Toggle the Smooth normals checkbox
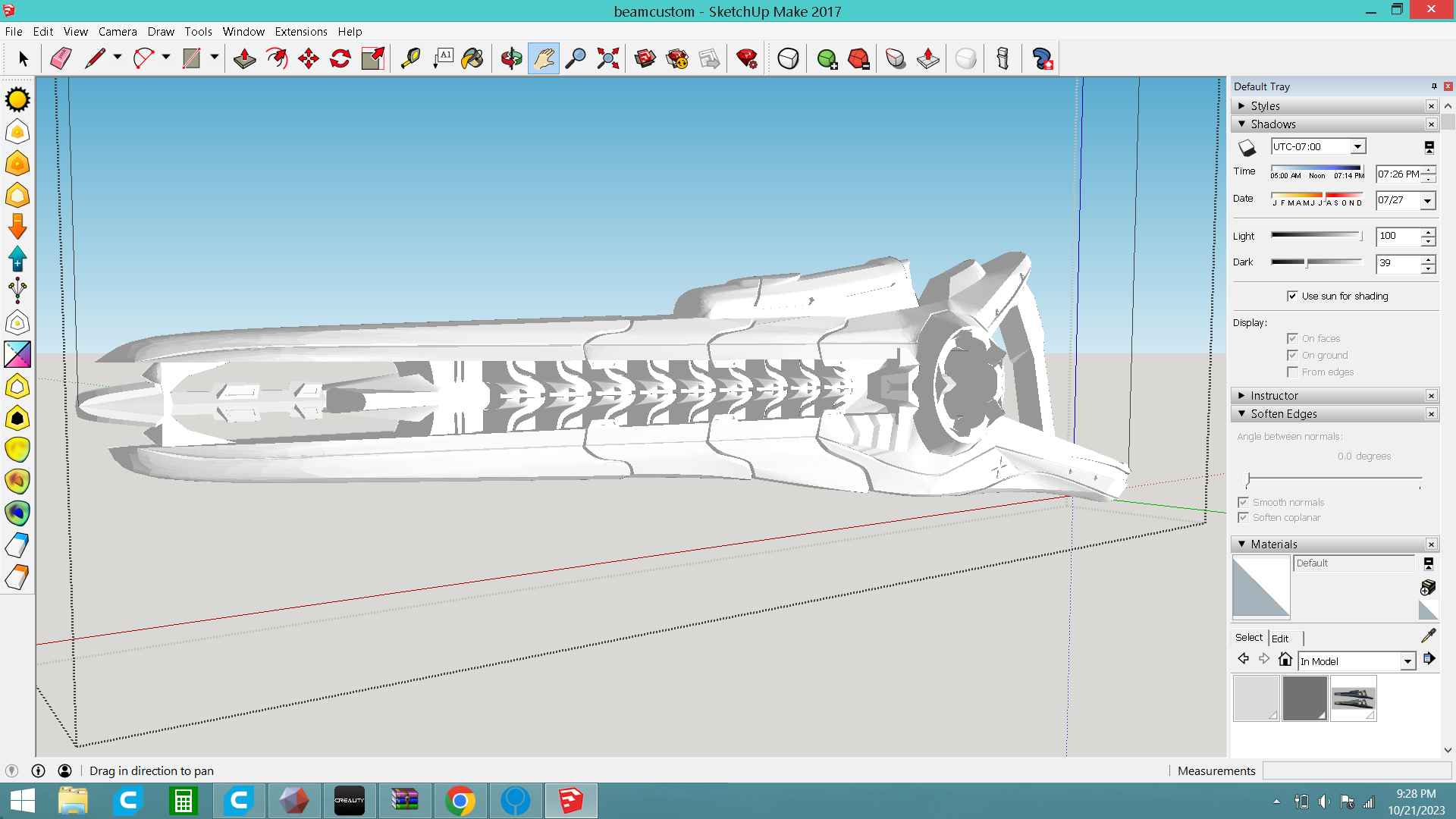Screen dimensions: 1456x819 1243,502
